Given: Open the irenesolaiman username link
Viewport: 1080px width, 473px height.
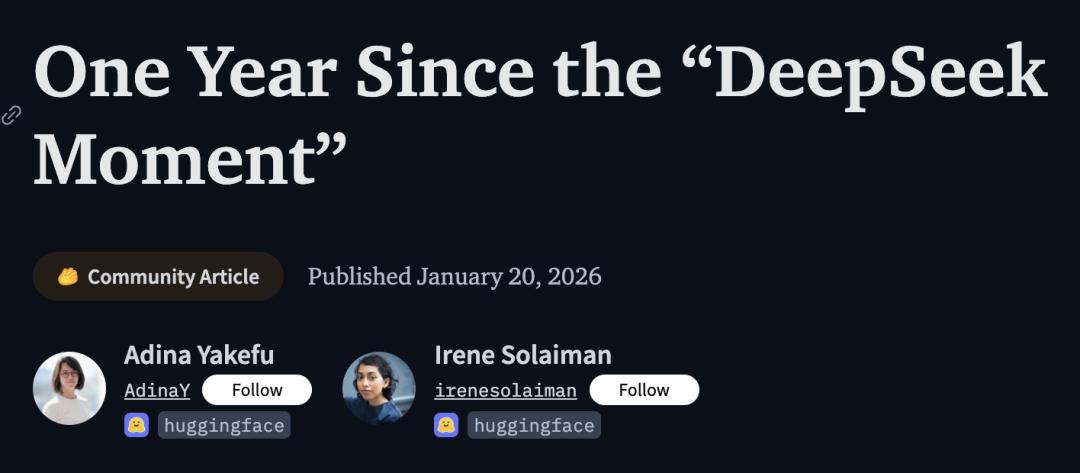Looking at the screenshot, I should pyautogui.click(x=505, y=391).
